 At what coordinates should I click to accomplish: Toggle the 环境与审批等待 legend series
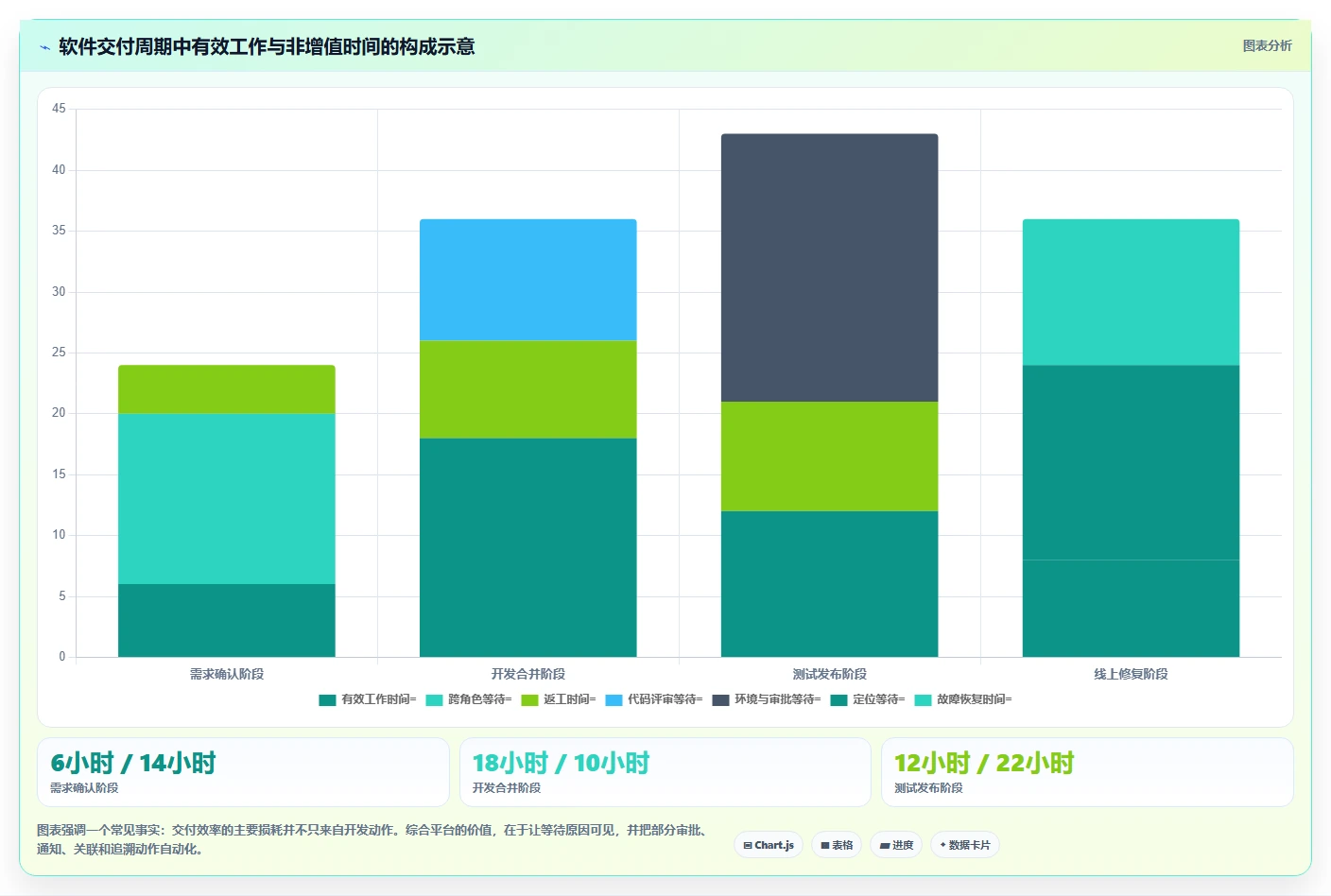767,699
